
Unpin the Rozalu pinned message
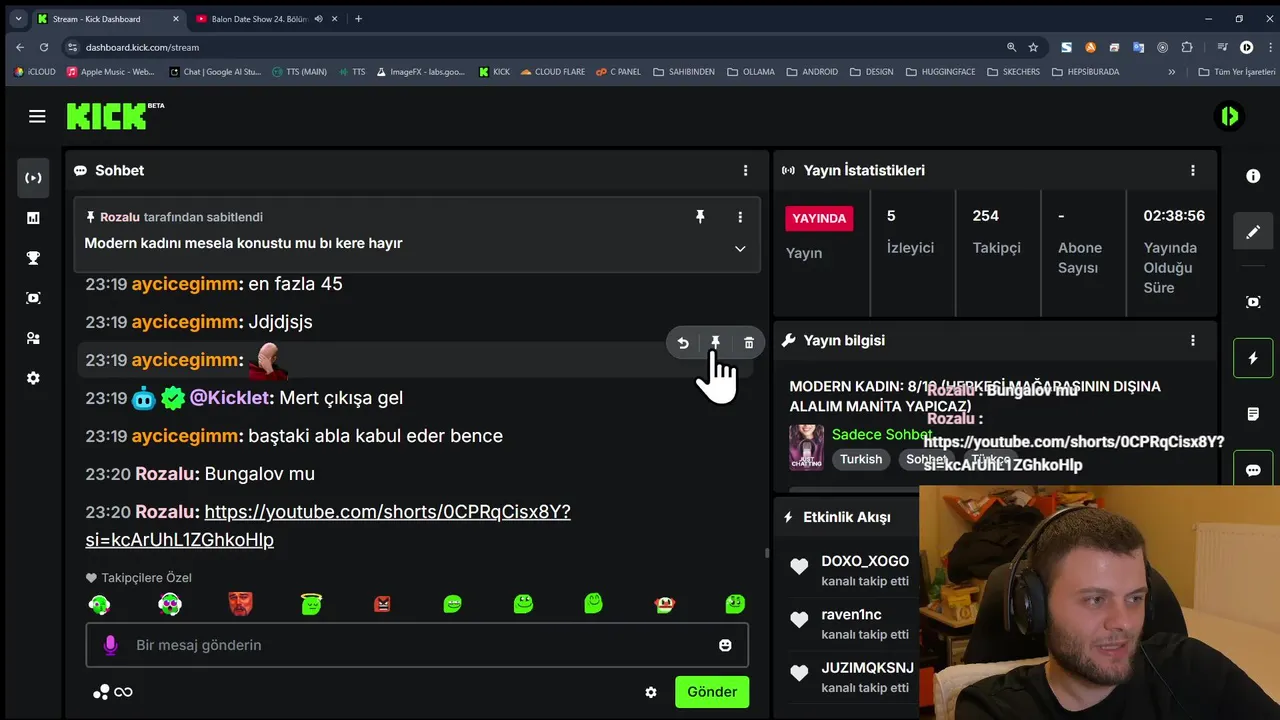pos(700,217)
